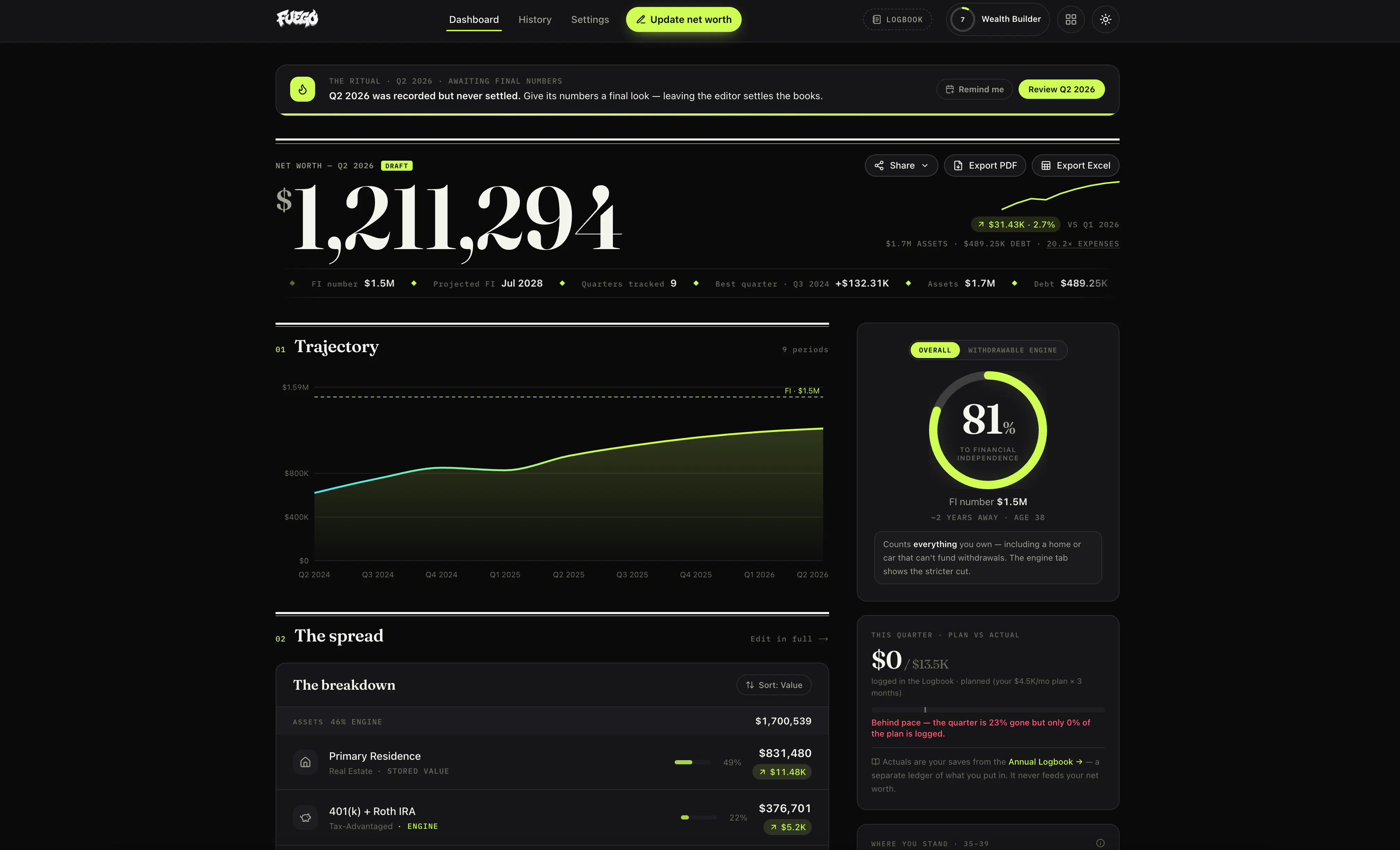1400x850 pixels.
Task: Open the grid layout icon button
Action: click(1070, 19)
